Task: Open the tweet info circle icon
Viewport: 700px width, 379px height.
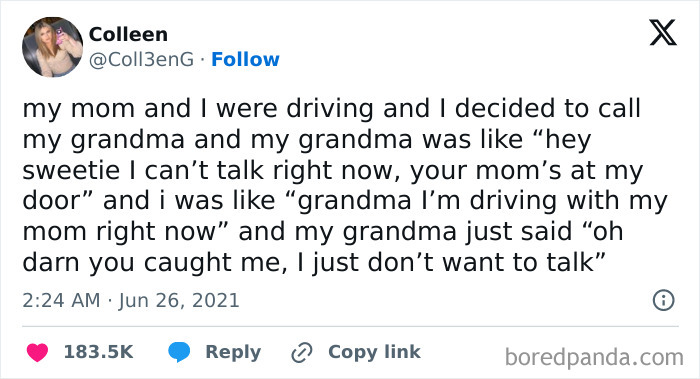Action: point(663,300)
